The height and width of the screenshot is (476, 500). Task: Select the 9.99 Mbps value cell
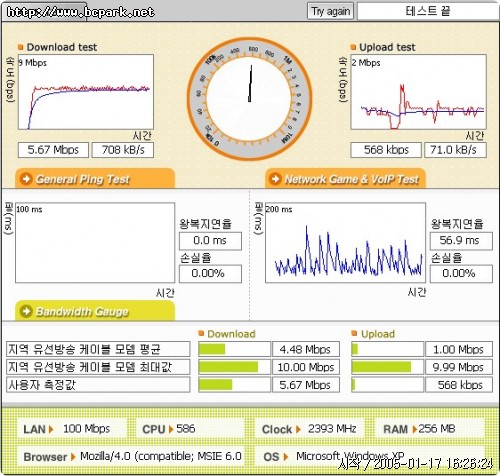459,367
